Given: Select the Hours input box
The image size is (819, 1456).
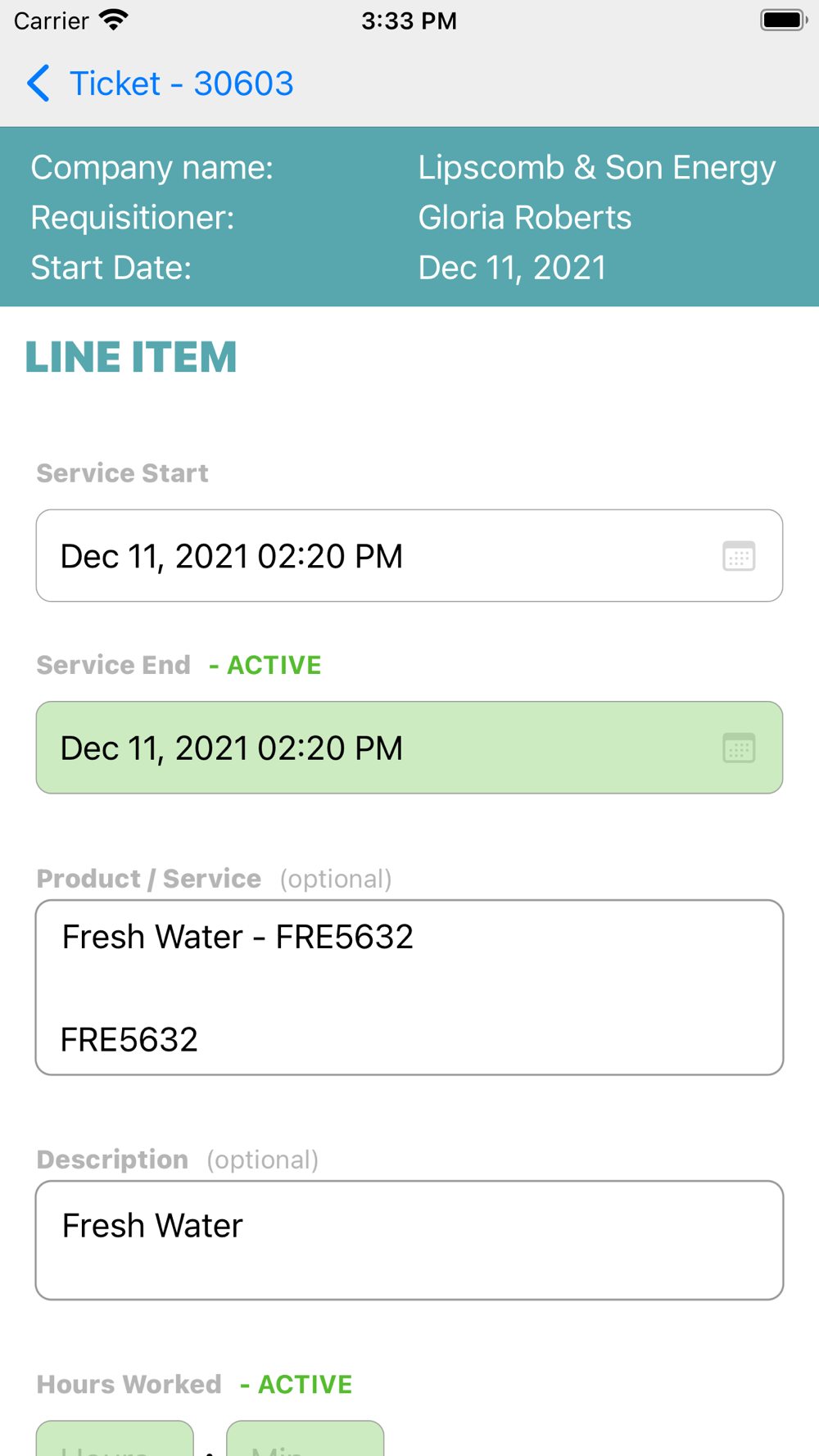Looking at the screenshot, I should (115, 1438).
